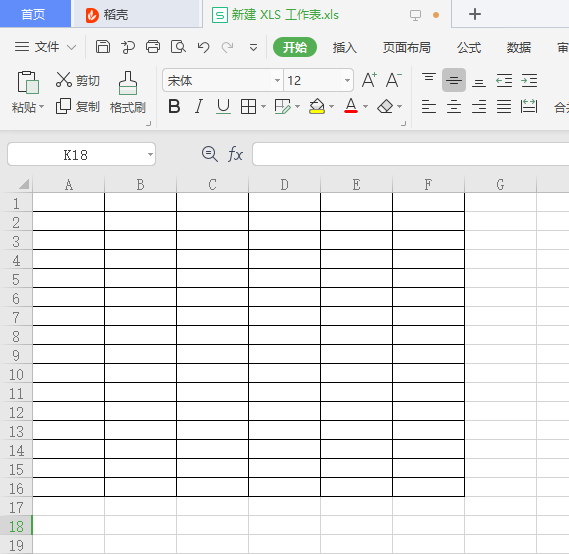
Task: Click the 粘贴 paste button
Action: pos(28,93)
